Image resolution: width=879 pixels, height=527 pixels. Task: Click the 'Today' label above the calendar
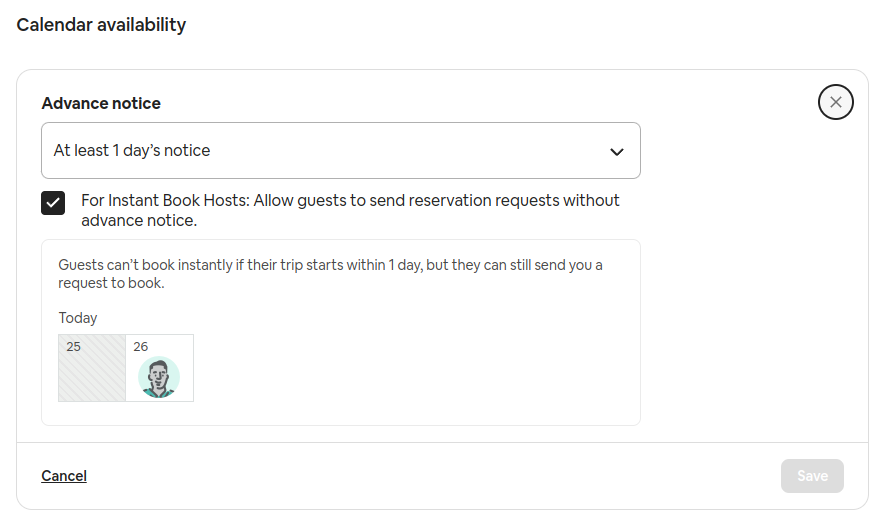coord(78,318)
